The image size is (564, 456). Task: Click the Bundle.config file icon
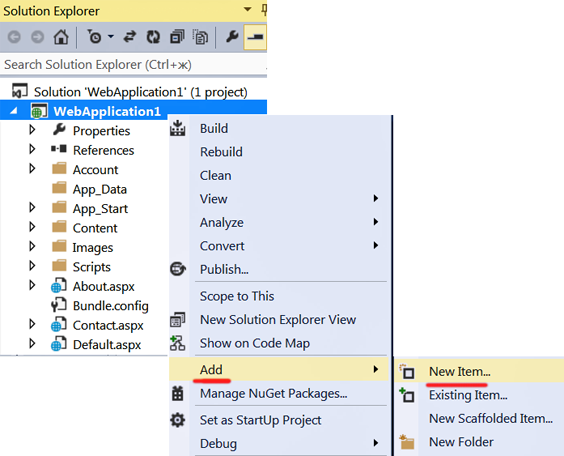pyautogui.click(x=59, y=305)
